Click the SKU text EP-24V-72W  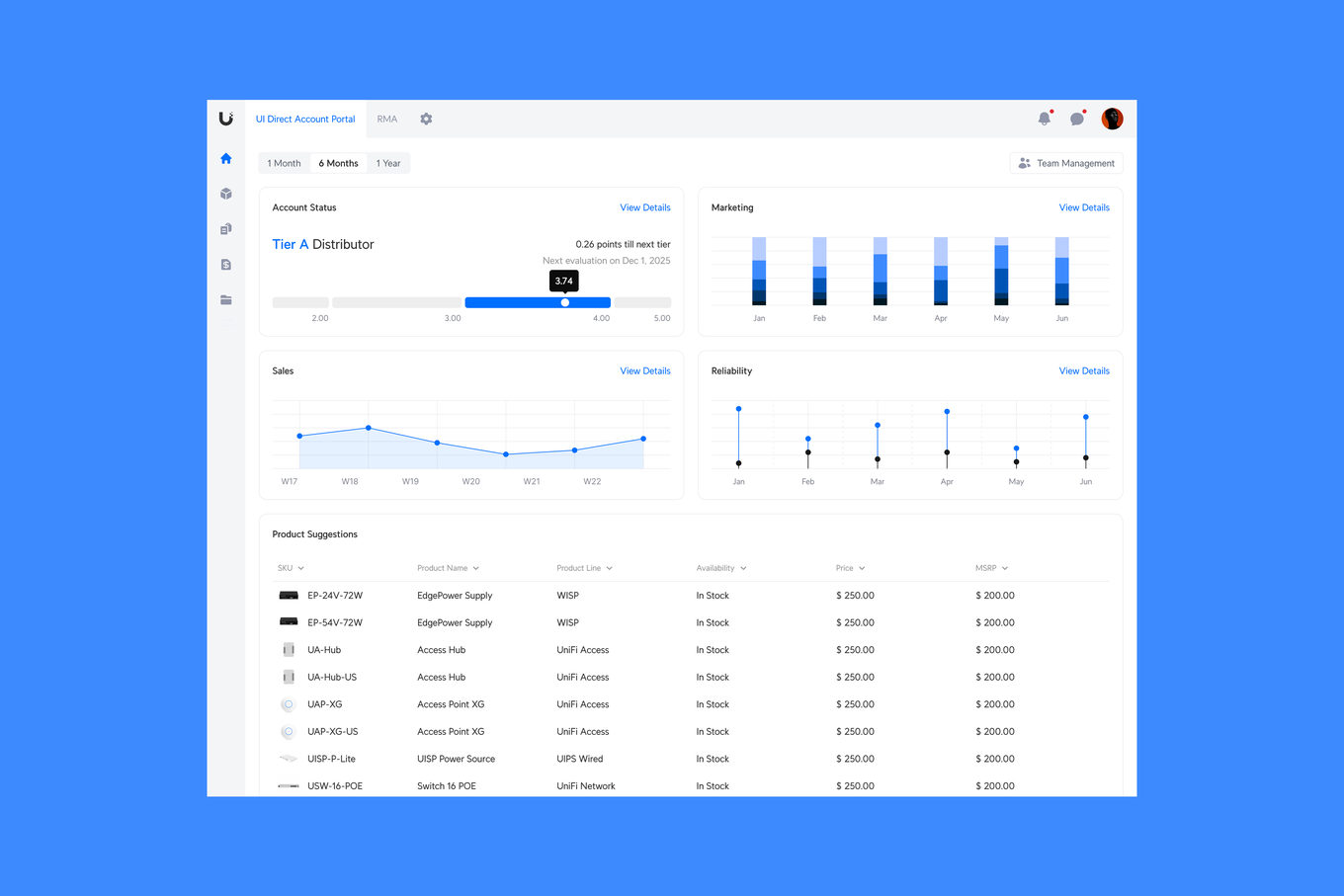(335, 596)
